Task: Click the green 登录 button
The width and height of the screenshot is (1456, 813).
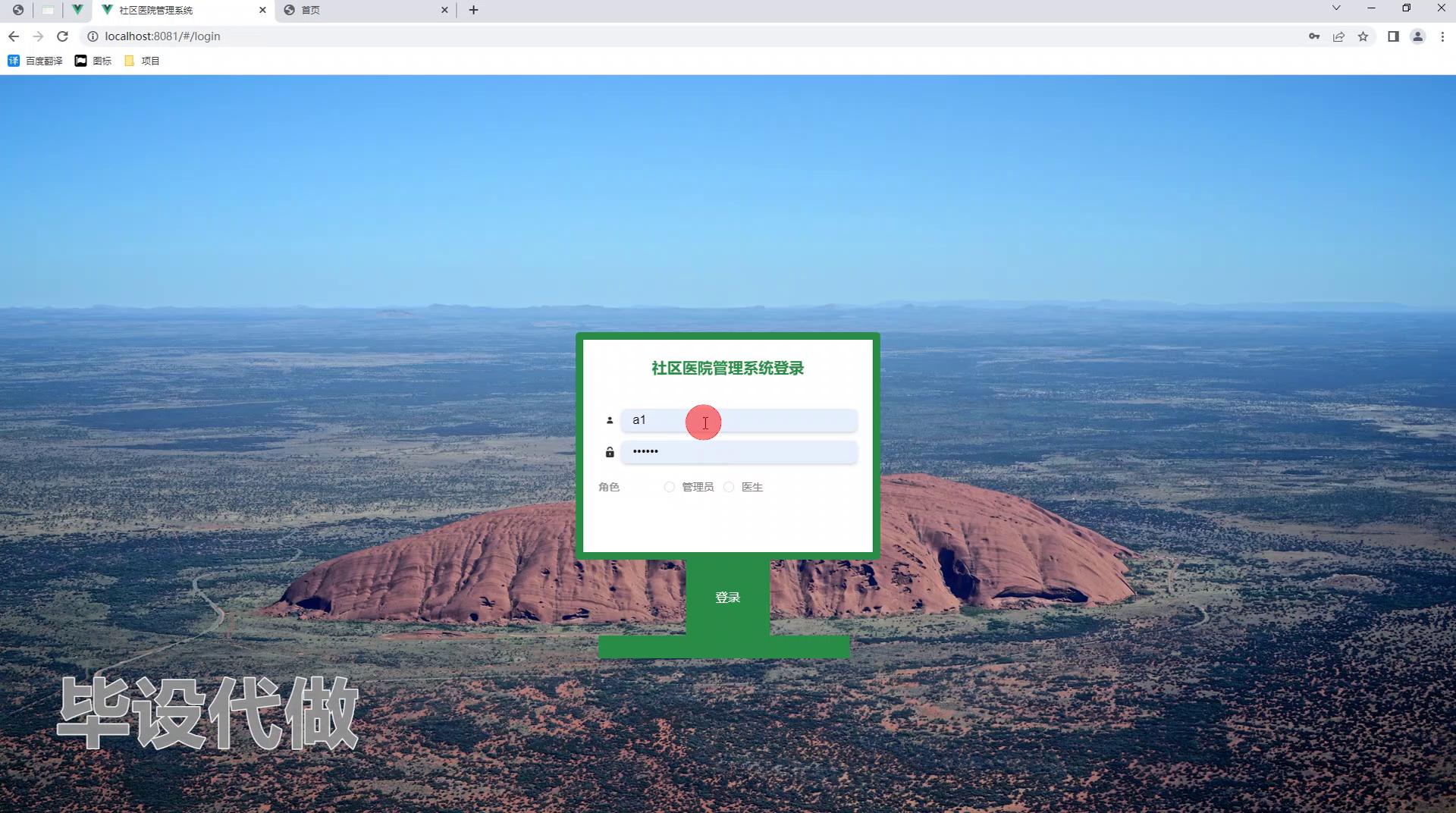Action: coord(728,598)
